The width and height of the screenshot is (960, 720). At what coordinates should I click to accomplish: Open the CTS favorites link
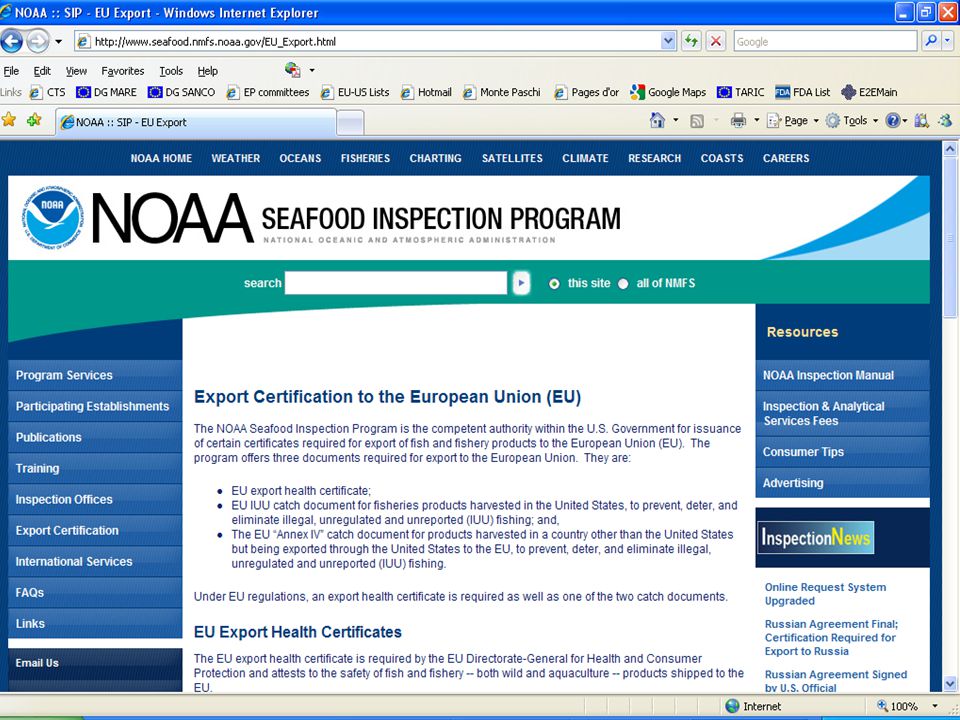(48, 92)
